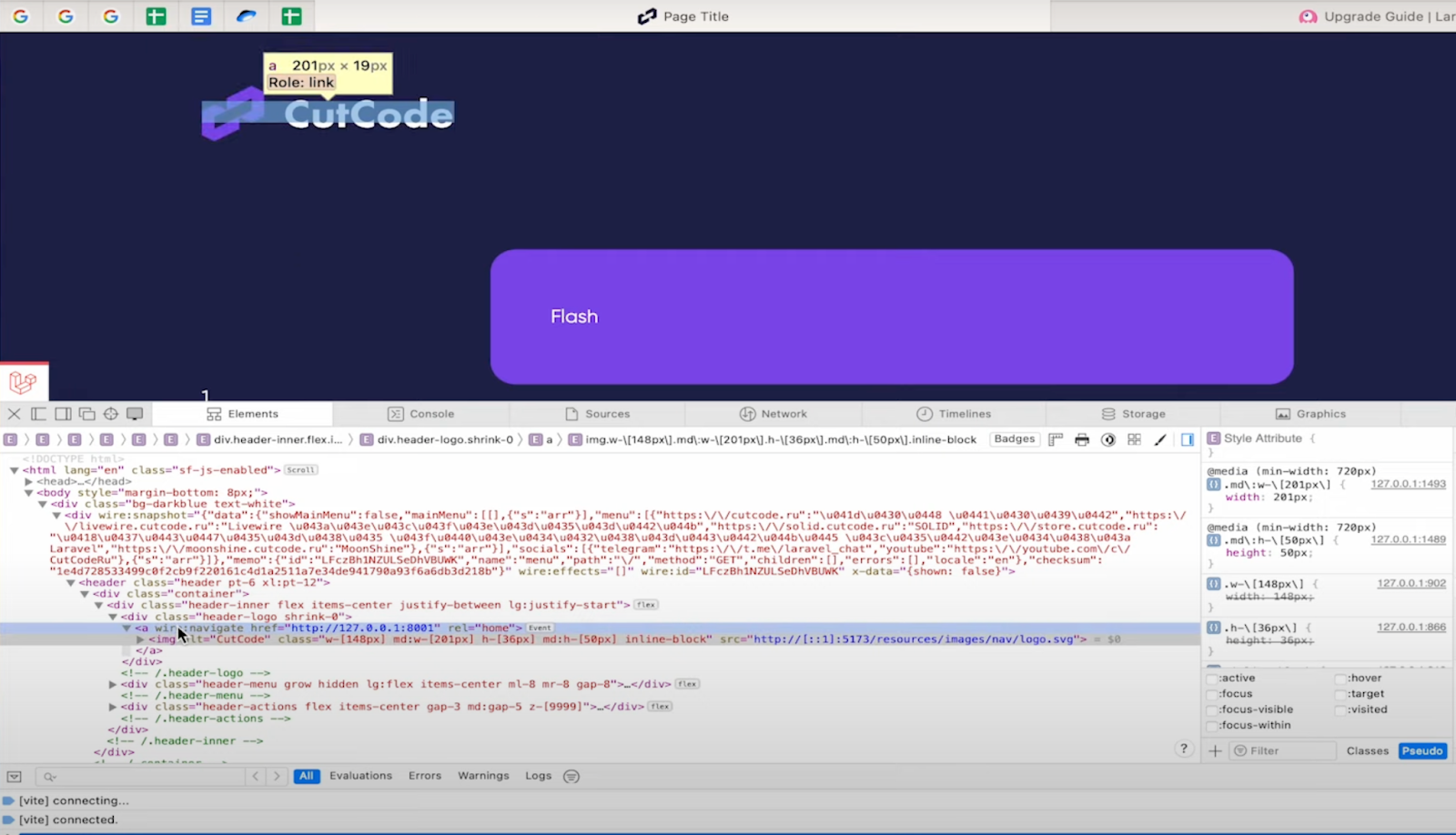Show All console messages

coord(307,776)
